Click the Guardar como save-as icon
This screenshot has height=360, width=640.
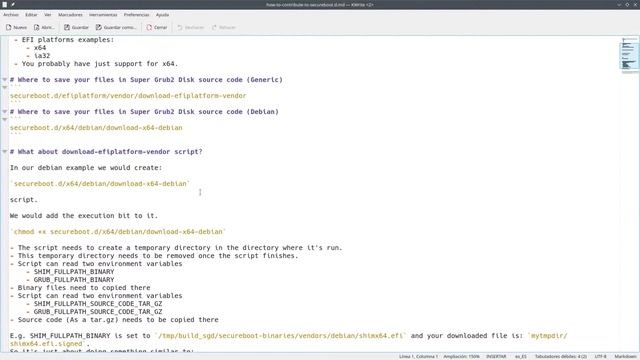99,27
